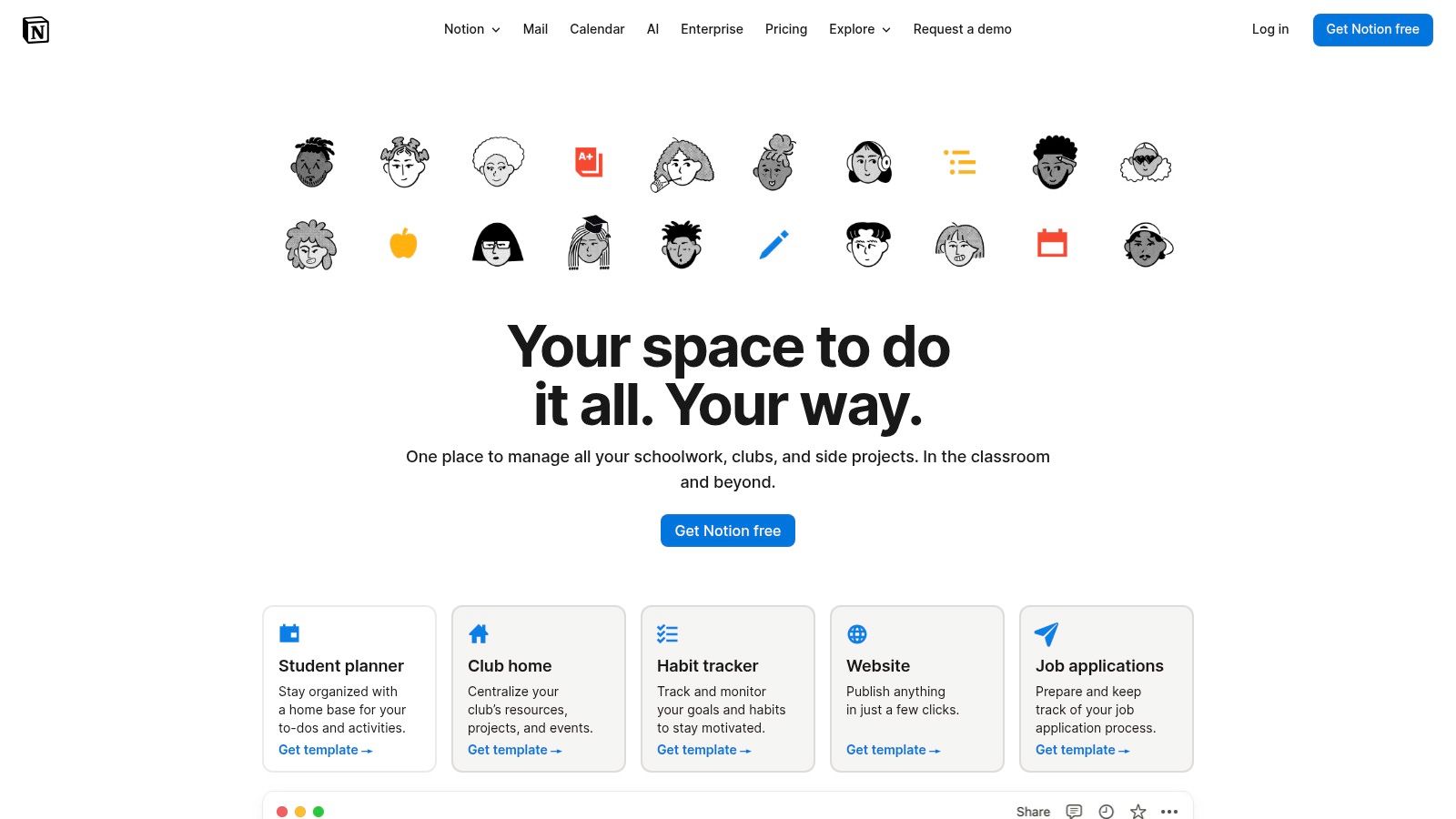Go to the Enterprise page

(x=712, y=29)
